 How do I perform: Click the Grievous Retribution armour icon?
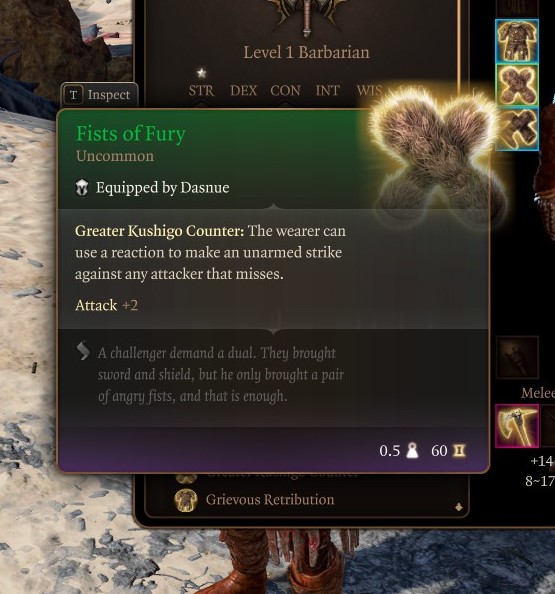186,500
